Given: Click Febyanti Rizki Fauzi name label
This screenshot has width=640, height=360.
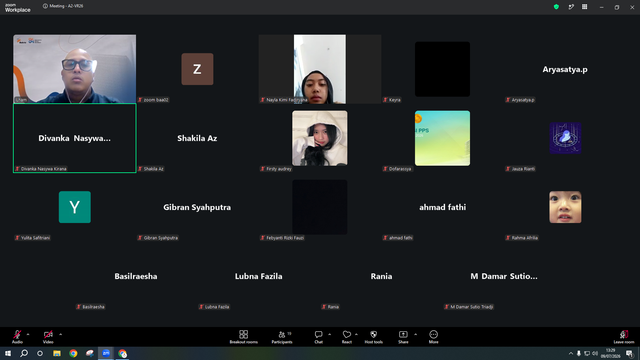Looking at the screenshot, I should 285,238.
